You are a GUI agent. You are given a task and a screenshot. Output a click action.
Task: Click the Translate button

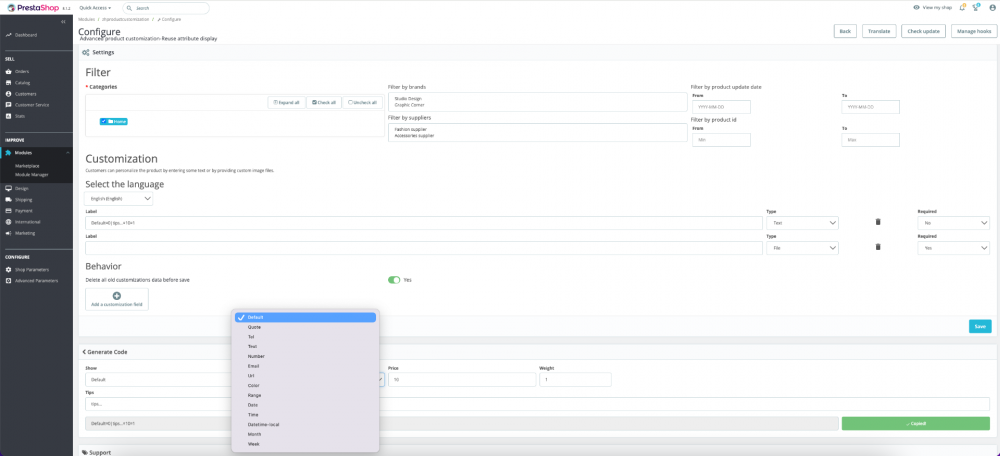[x=879, y=31]
